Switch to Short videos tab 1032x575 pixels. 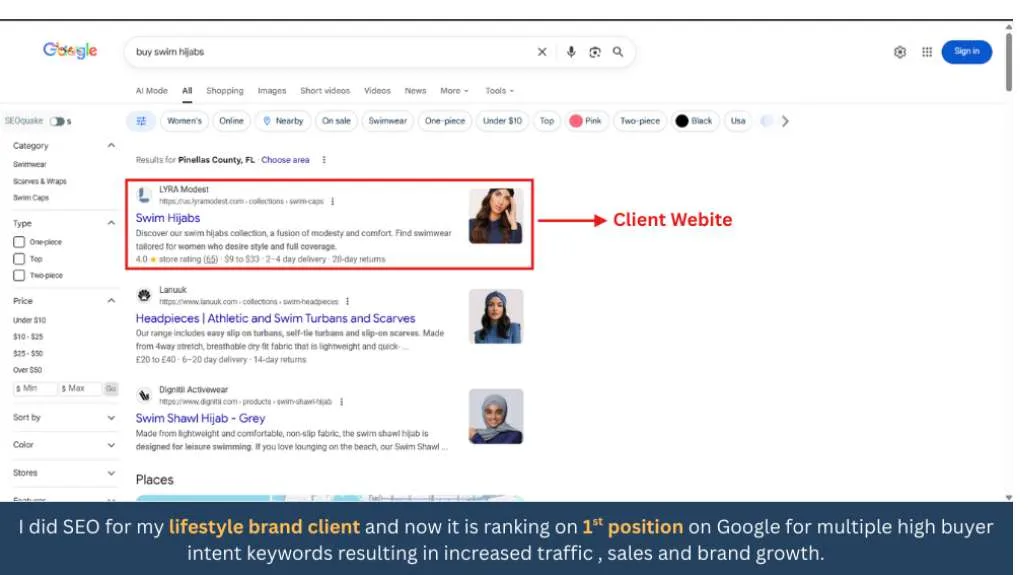click(x=325, y=91)
